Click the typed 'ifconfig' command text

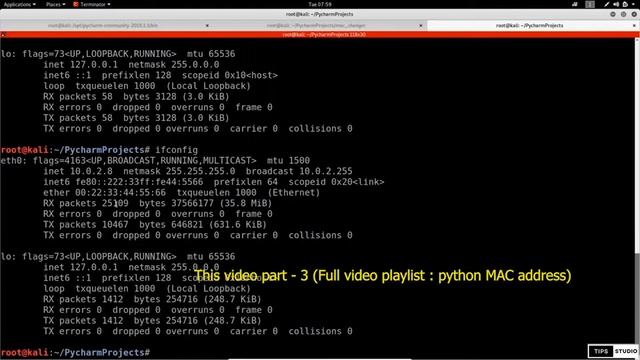coord(176,150)
